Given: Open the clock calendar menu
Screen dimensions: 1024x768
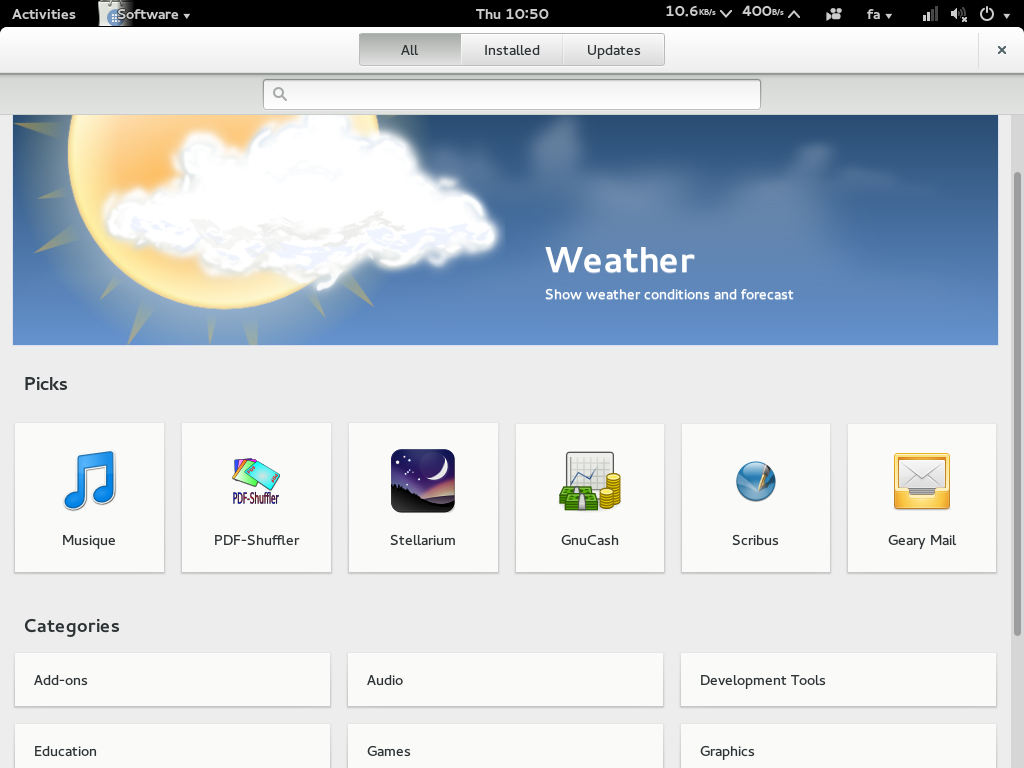Looking at the screenshot, I should pos(512,14).
